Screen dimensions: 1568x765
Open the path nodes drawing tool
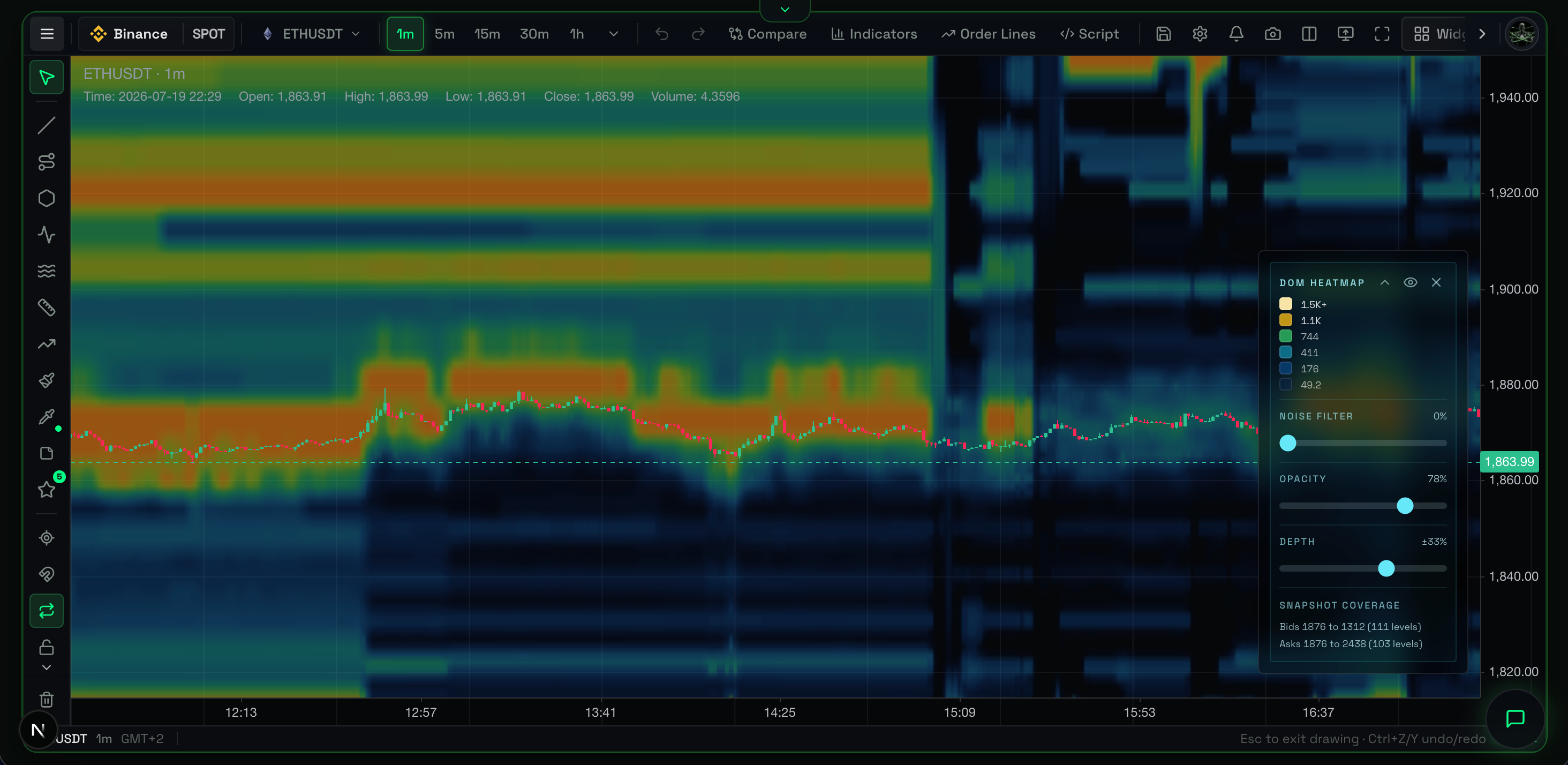(47, 162)
